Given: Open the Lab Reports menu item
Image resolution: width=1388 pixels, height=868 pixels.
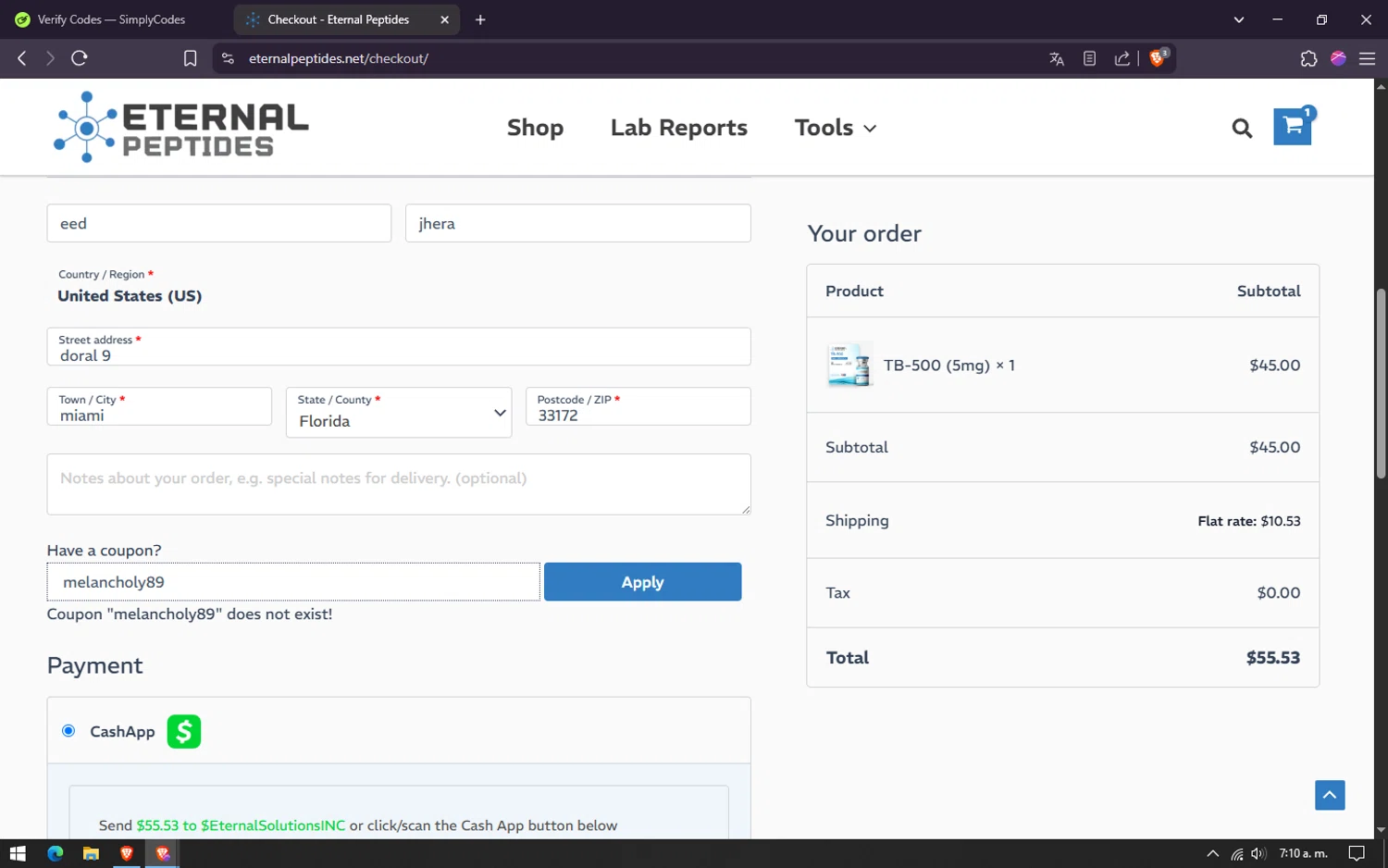Looking at the screenshot, I should (x=679, y=128).
